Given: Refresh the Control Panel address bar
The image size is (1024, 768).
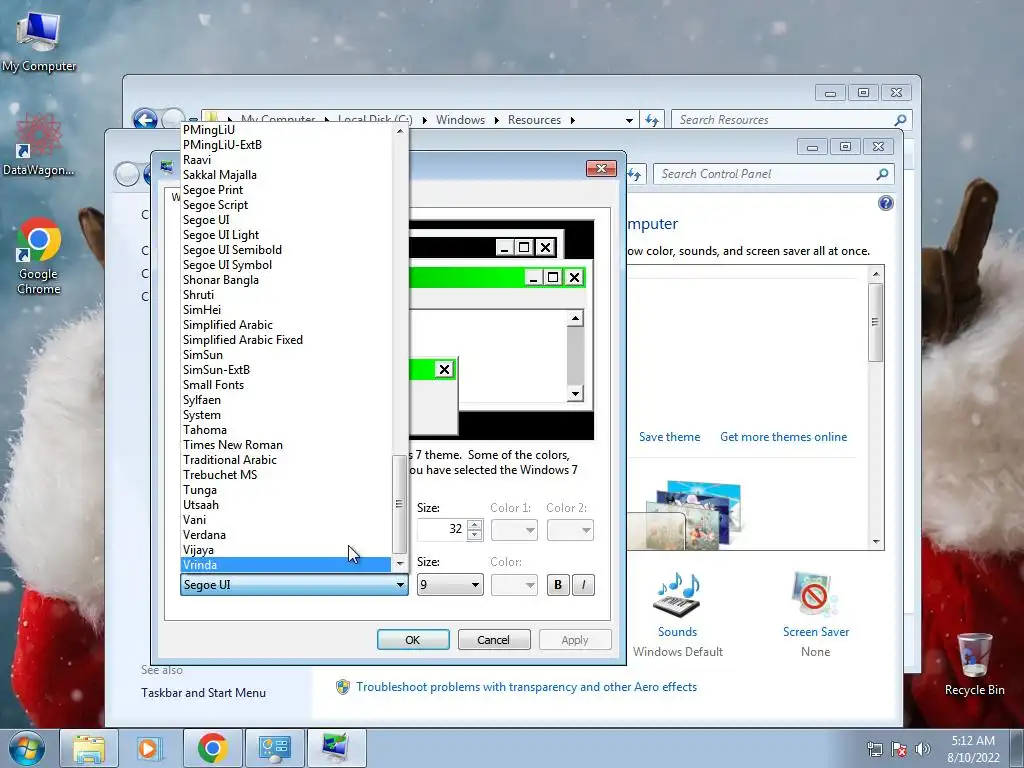Looking at the screenshot, I should pyautogui.click(x=634, y=174).
